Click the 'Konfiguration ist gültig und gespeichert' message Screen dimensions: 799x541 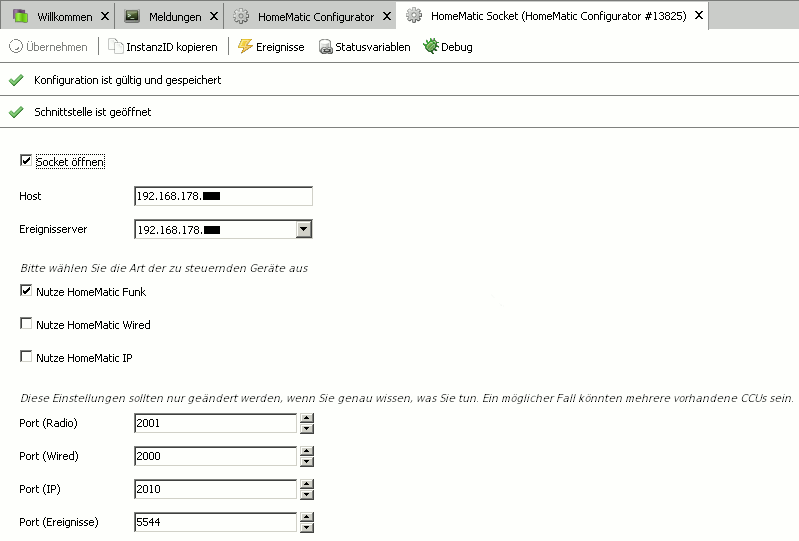127,80
